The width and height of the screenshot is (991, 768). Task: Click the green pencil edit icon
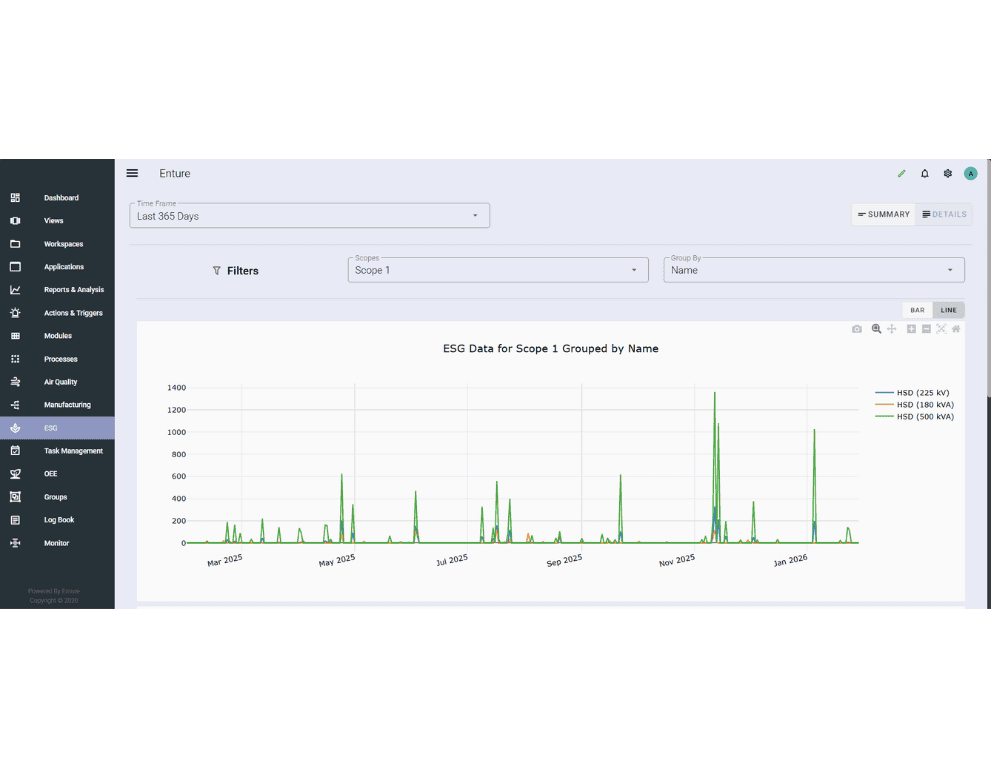(x=901, y=174)
